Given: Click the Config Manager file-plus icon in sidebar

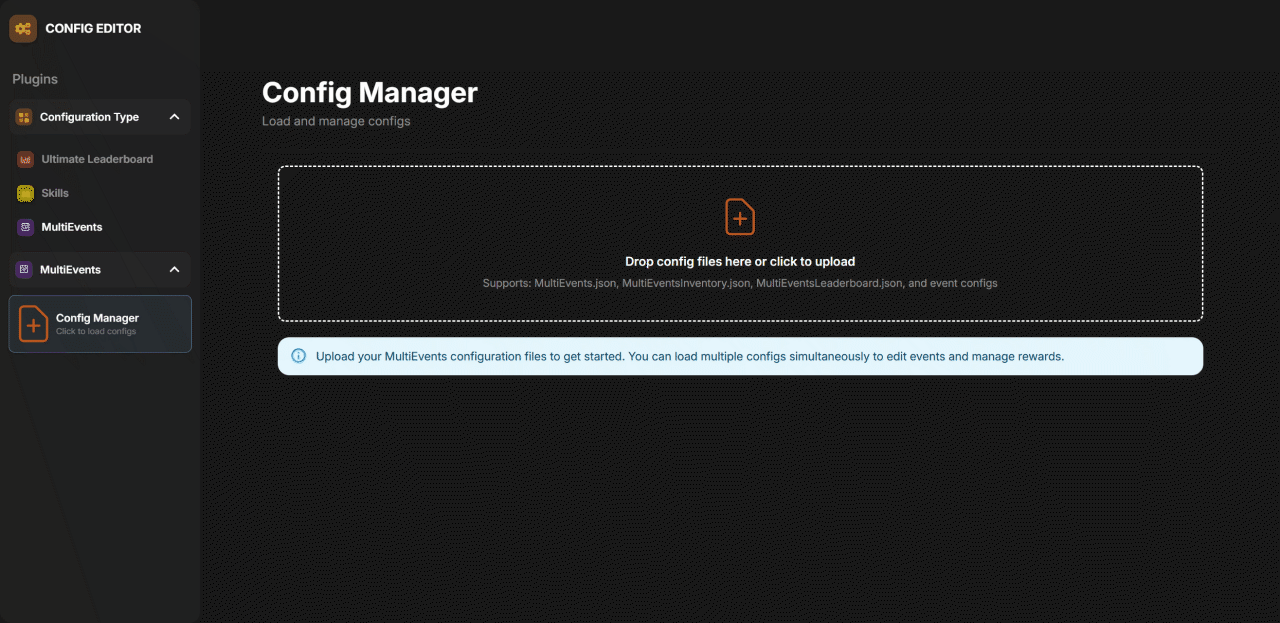Looking at the screenshot, I should (34, 324).
